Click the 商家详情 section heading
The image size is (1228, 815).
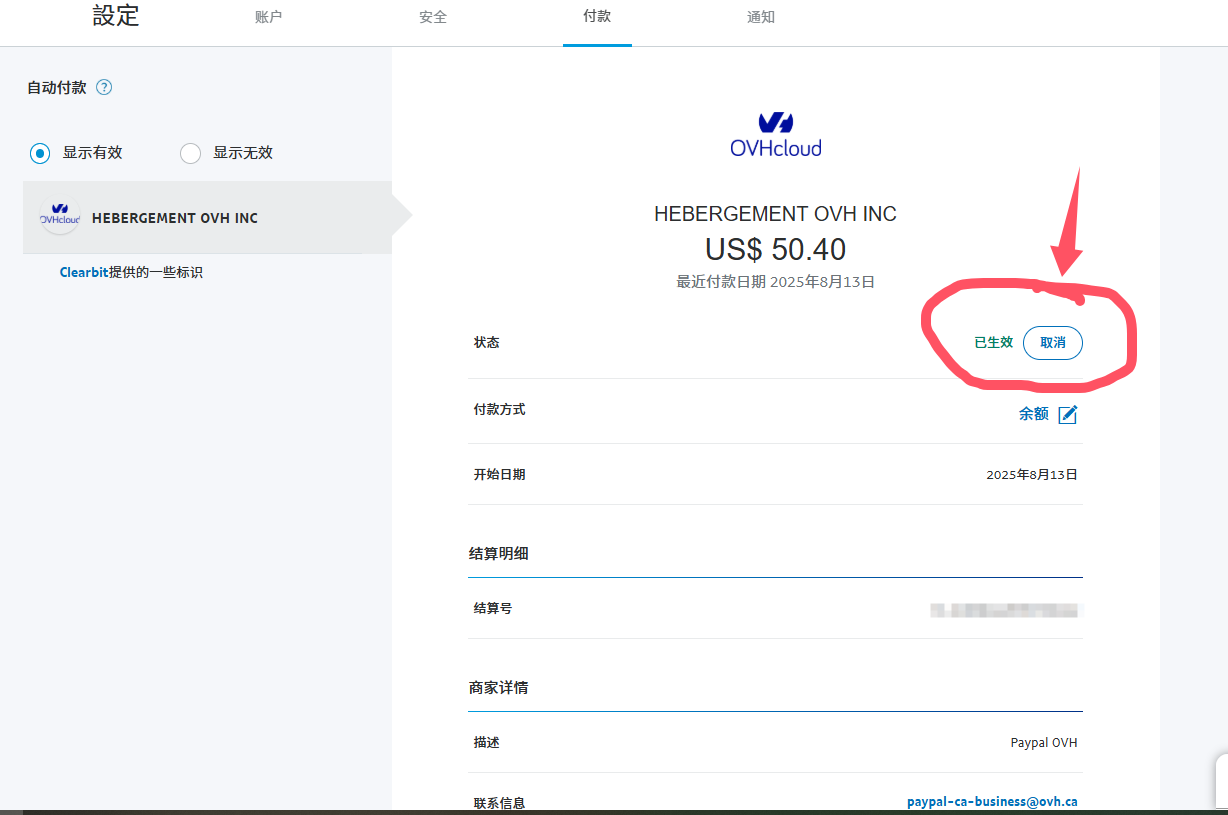pos(499,688)
